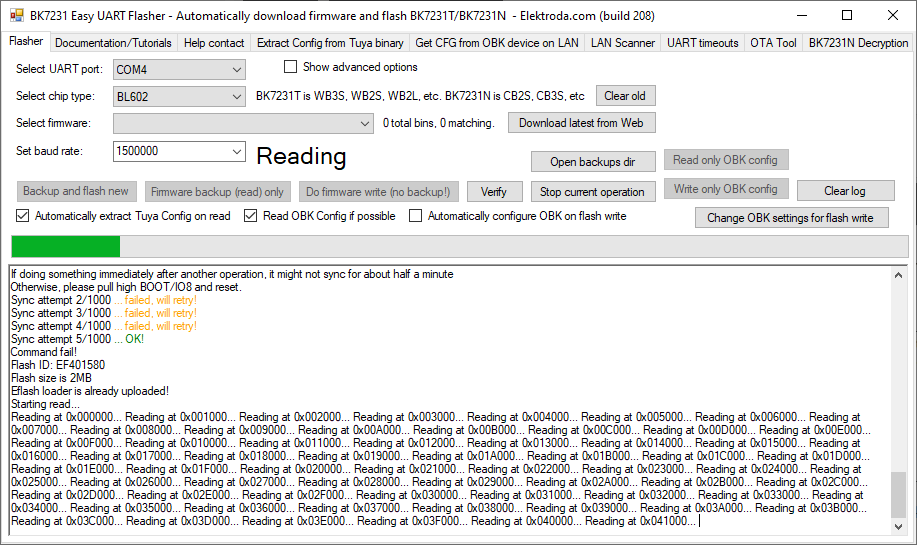This screenshot has height=545, width=917.
Task: Click Firmware backup (read) only button
Action: (217, 192)
